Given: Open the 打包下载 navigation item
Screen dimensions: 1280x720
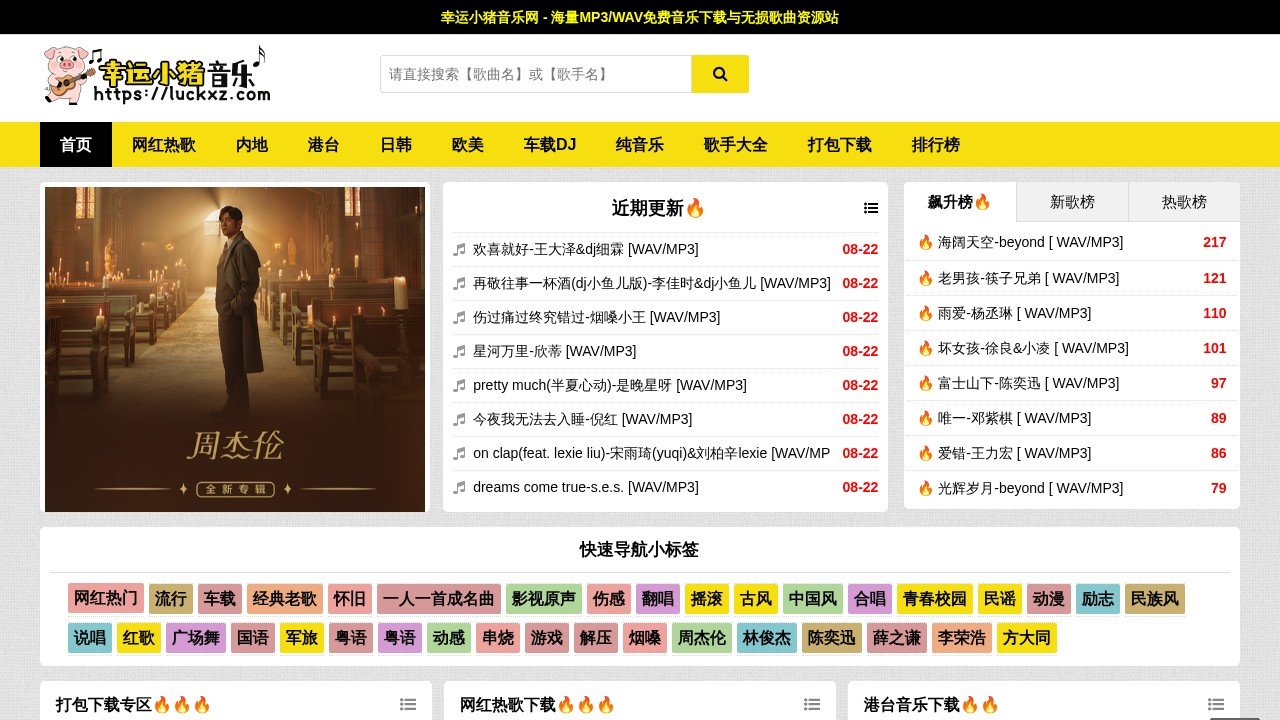Looking at the screenshot, I should [x=840, y=145].
